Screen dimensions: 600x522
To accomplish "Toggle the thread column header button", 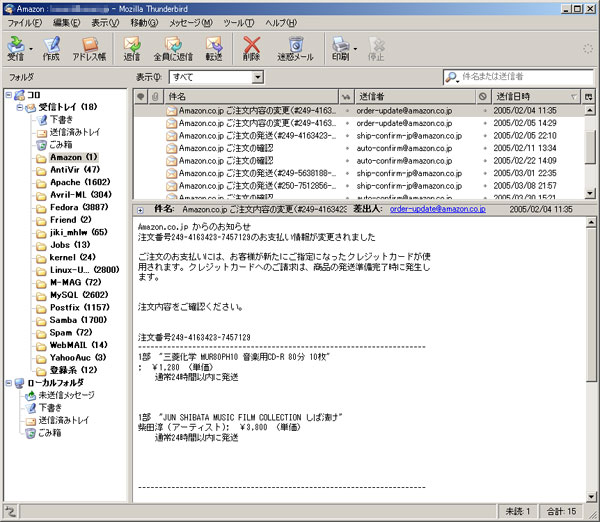I will tap(141, 96).
